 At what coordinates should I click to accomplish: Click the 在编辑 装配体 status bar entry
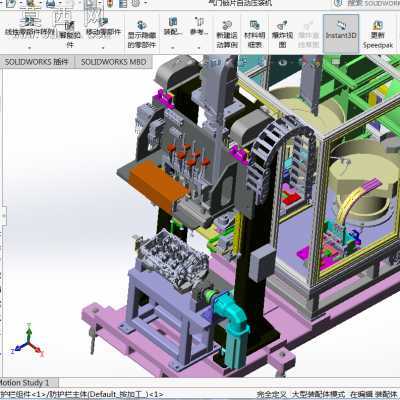(x=375, y=394)
